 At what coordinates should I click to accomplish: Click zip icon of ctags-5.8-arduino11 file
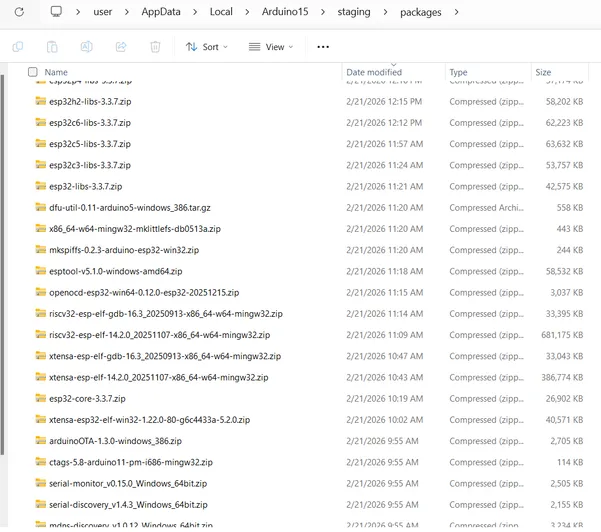click(x=41, y=461)
